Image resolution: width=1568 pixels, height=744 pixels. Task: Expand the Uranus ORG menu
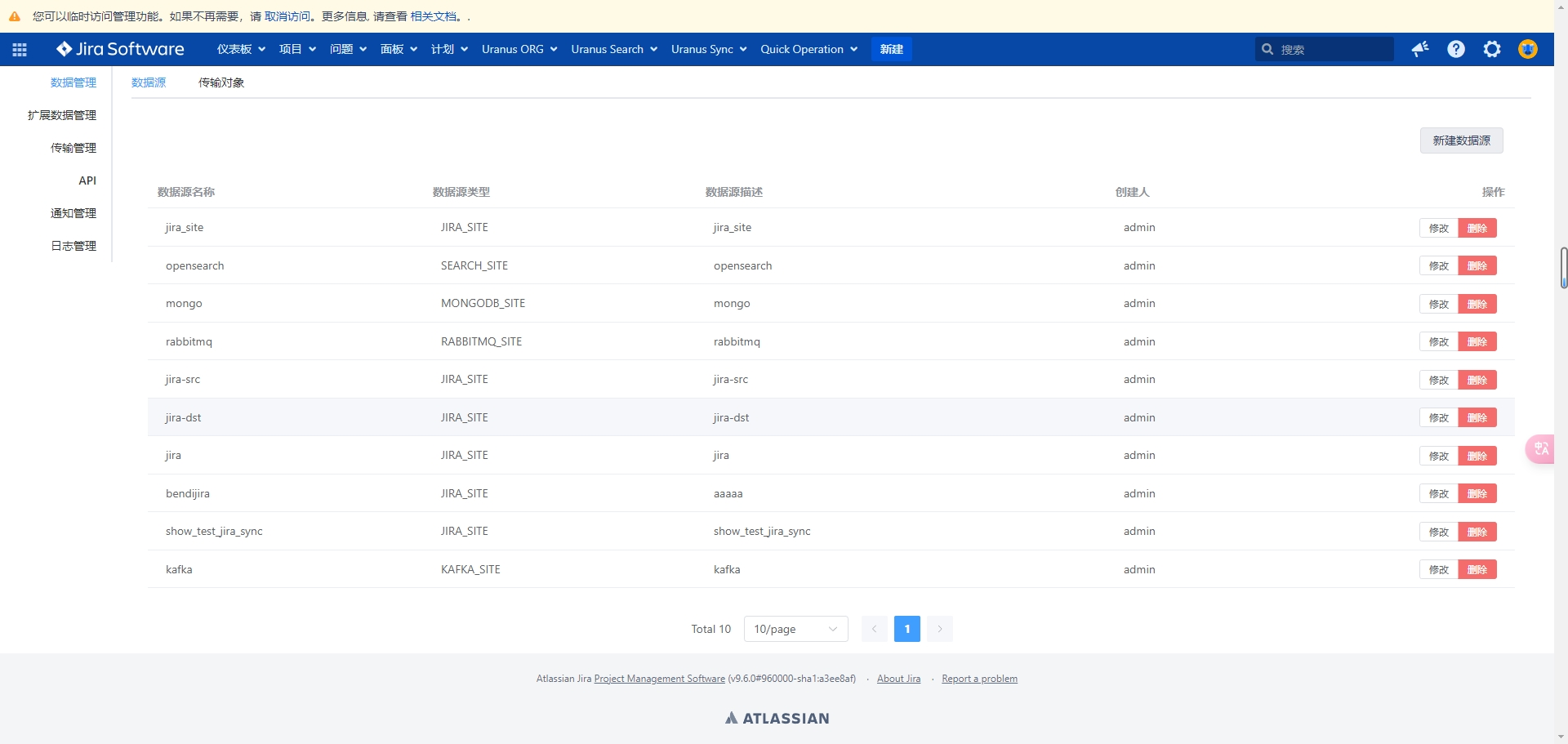(x=519, y=49)
